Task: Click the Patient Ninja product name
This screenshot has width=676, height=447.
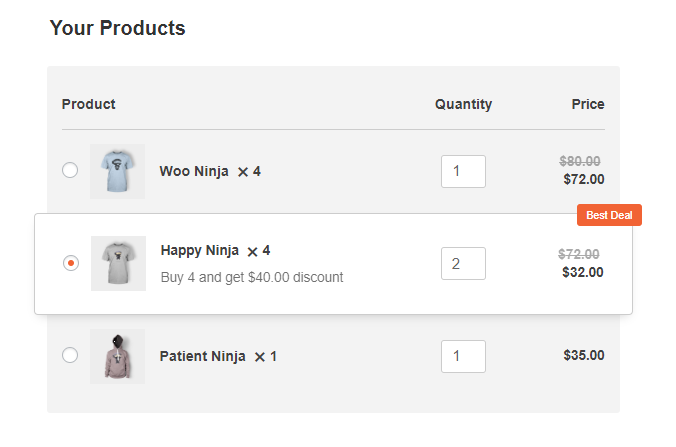Action: [202, 356]
